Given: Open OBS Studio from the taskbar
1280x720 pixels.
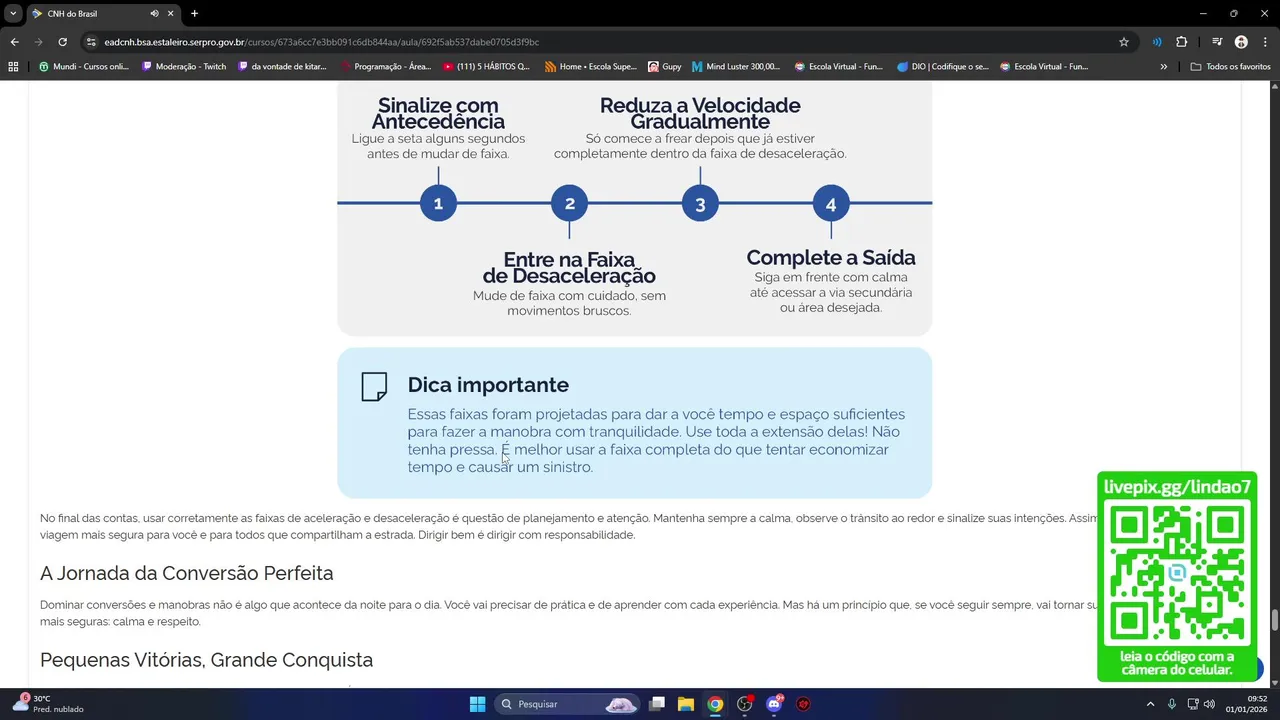Looking at the screenshot, I should point(745,704).
